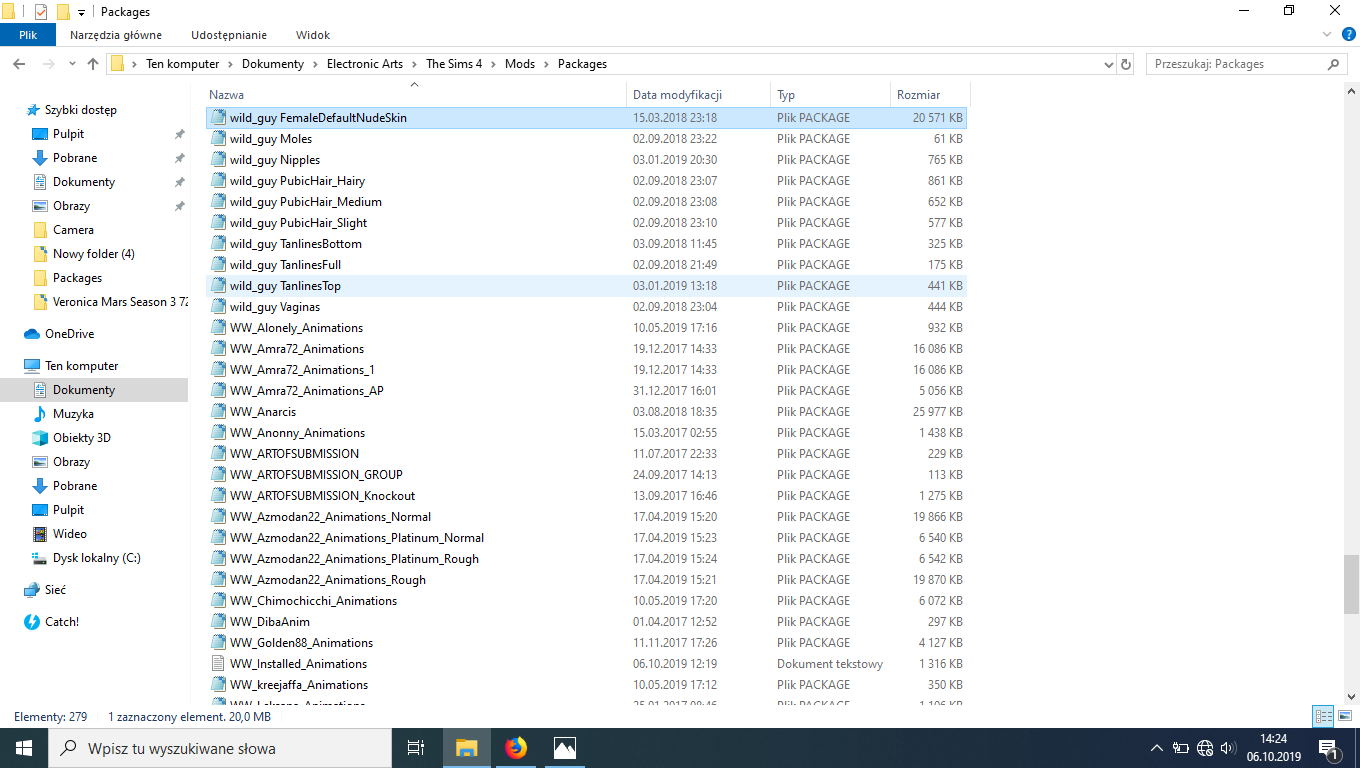
Task: Go to Mods in the address bar
Action: 520,64
